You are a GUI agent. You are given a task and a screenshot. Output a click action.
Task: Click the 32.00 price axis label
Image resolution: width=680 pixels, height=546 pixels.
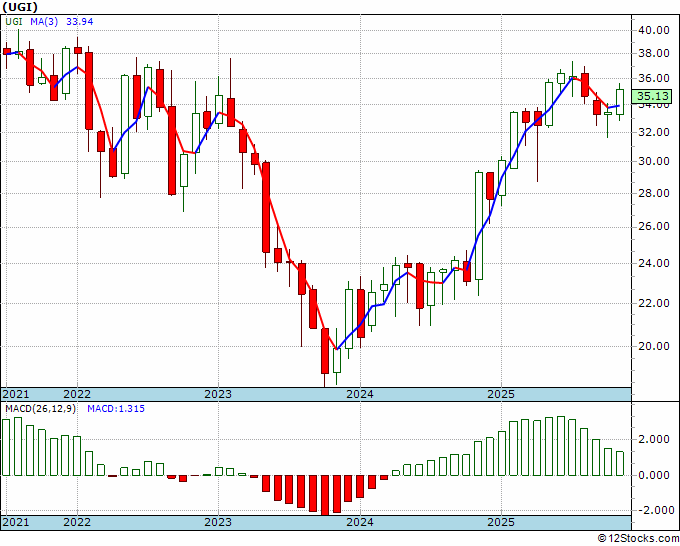[x=653, y=132]
